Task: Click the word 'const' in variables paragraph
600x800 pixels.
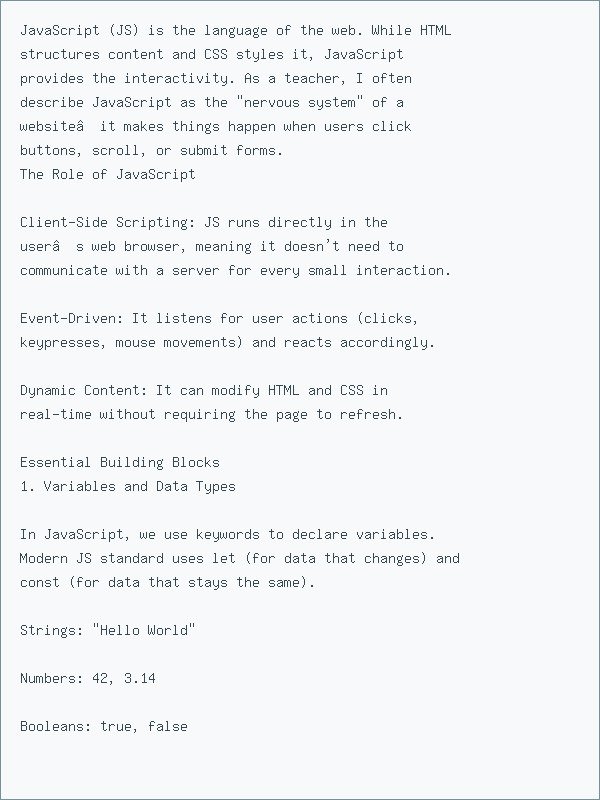Action: click(40, 582)
